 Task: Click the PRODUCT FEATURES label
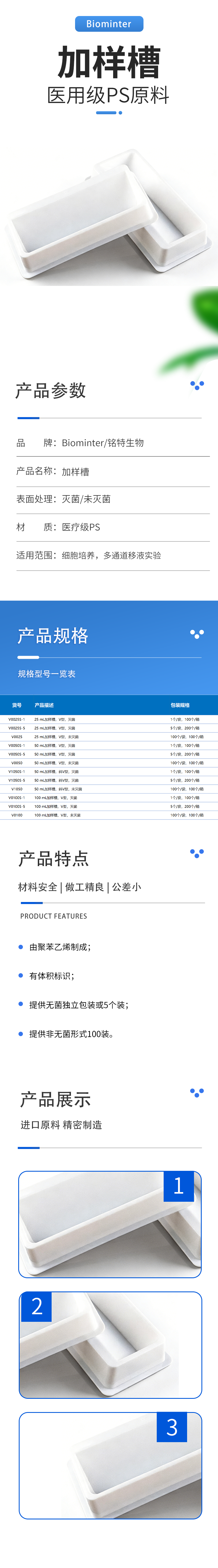(x=54, y=916)
